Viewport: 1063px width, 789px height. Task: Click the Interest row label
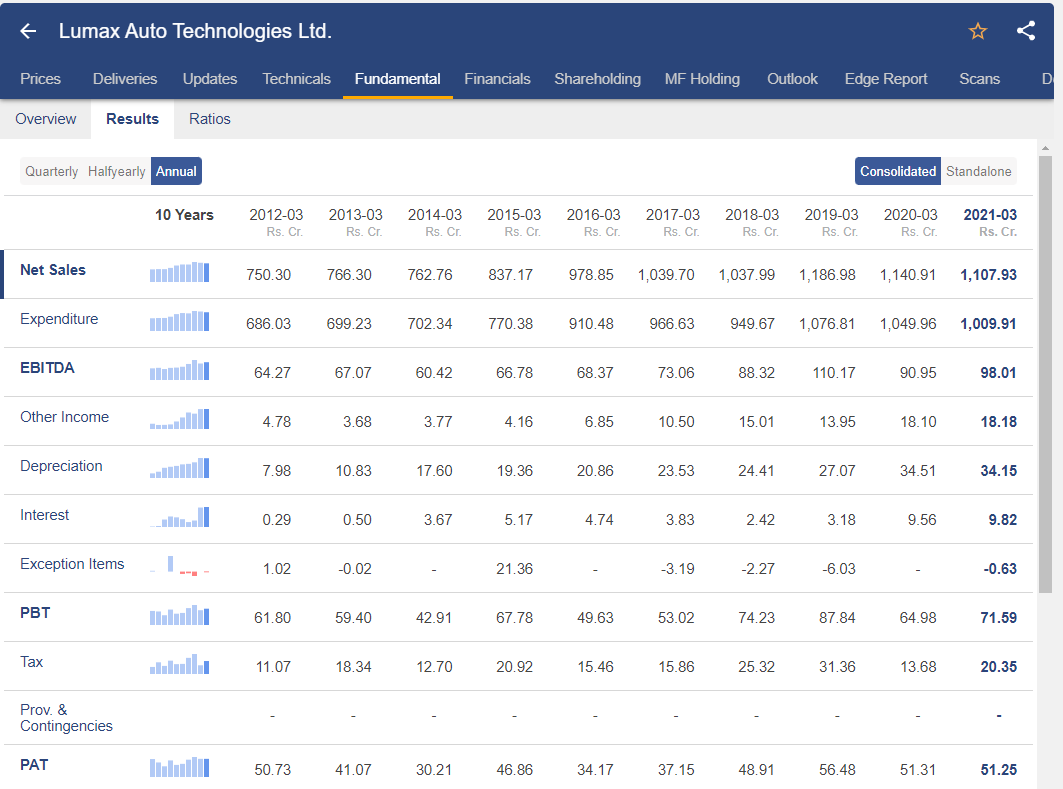[x=45, y=514]
